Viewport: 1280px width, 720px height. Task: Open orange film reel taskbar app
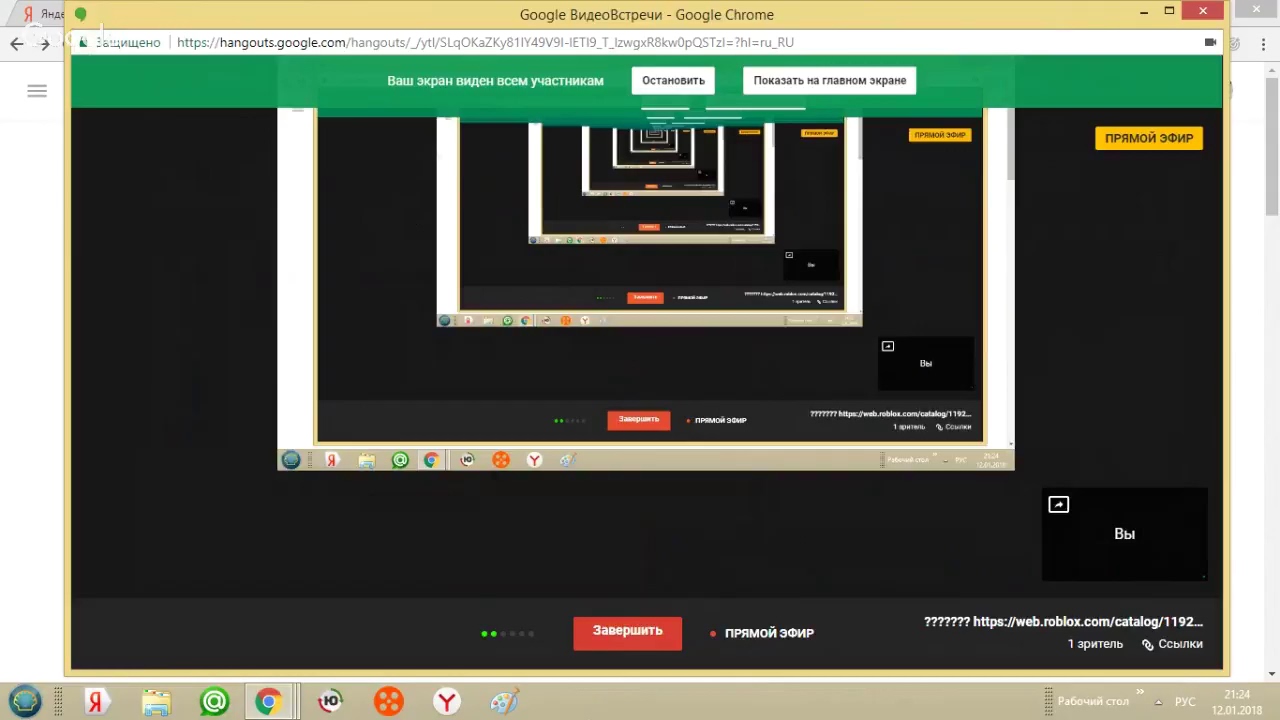pyautogui.click(x=388, y=701)
